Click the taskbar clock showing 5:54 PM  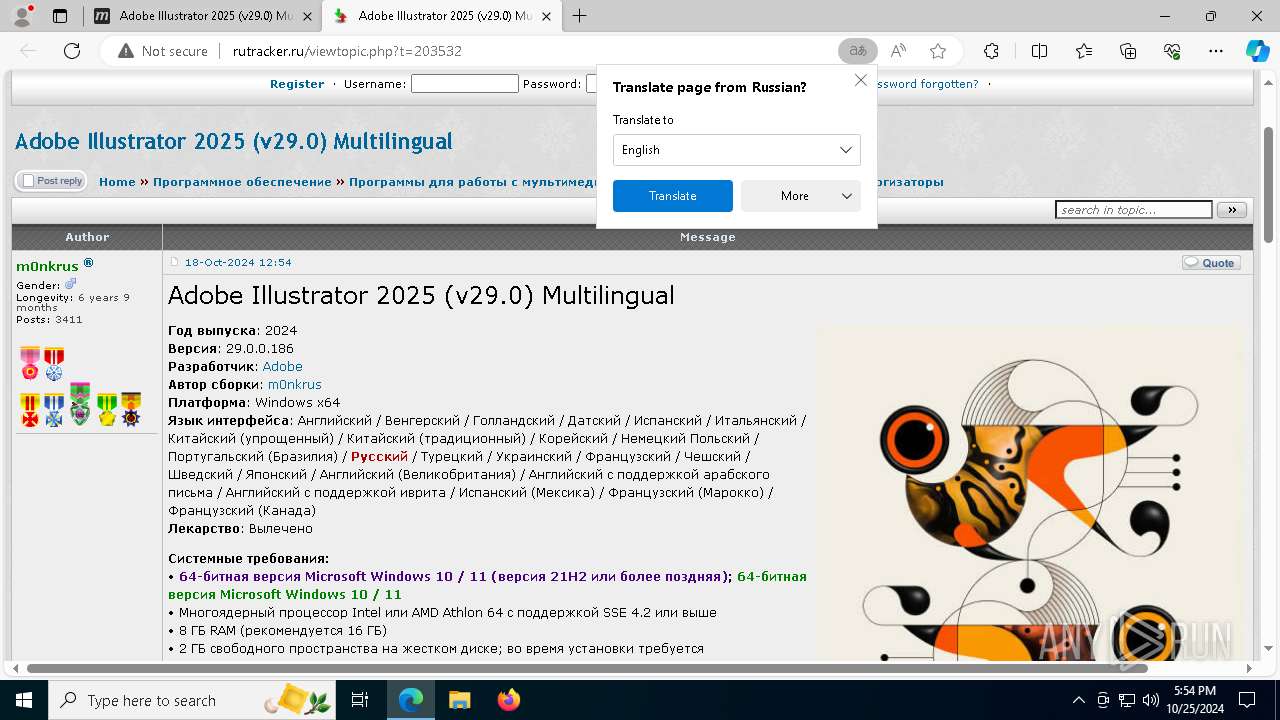(x=1195, y=700)
